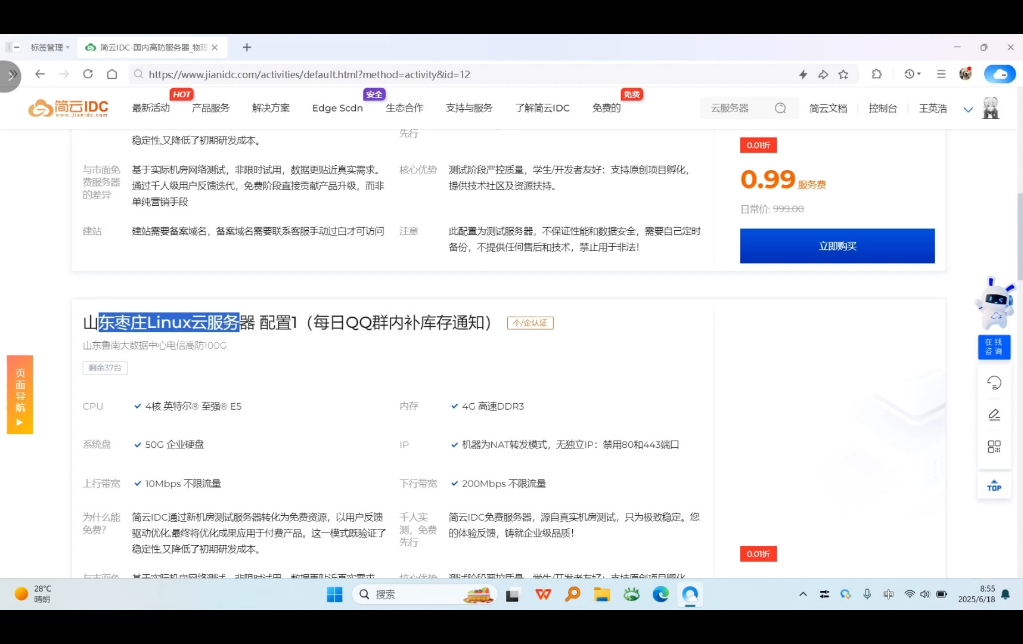Expand the 页面导航 side panel

pyautogui.click(x=20, y=395)
